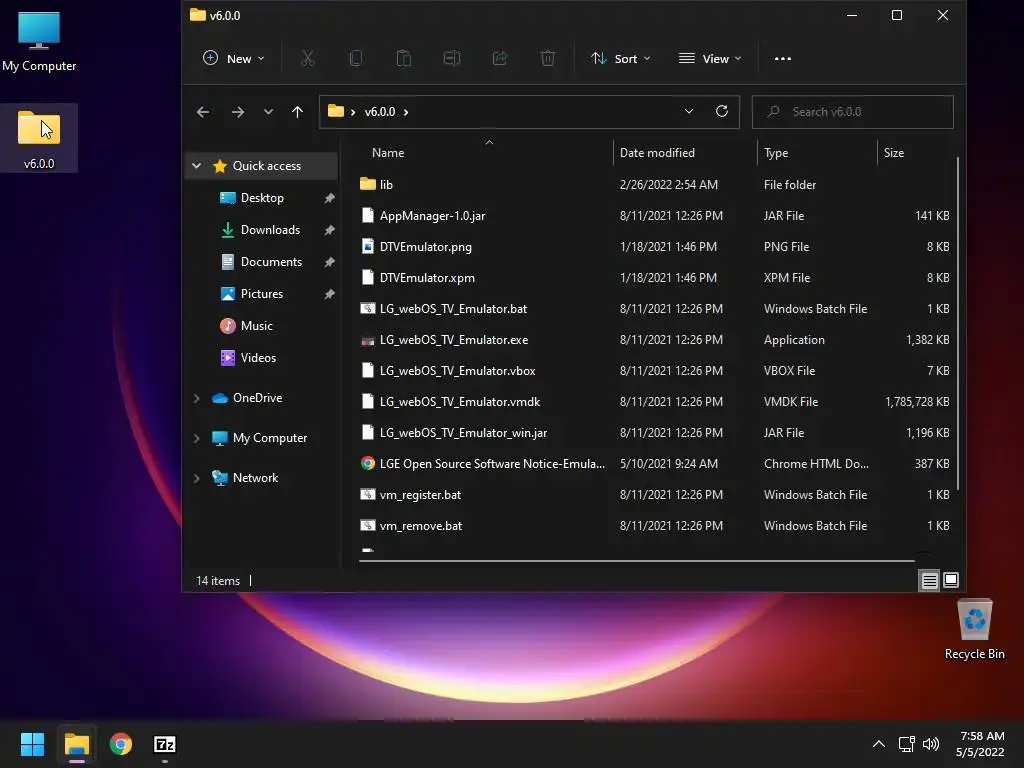1024x768 pixels.
Task: Open Desktop in Quick access
Action: pyautogui.click(x=262, y=198)
